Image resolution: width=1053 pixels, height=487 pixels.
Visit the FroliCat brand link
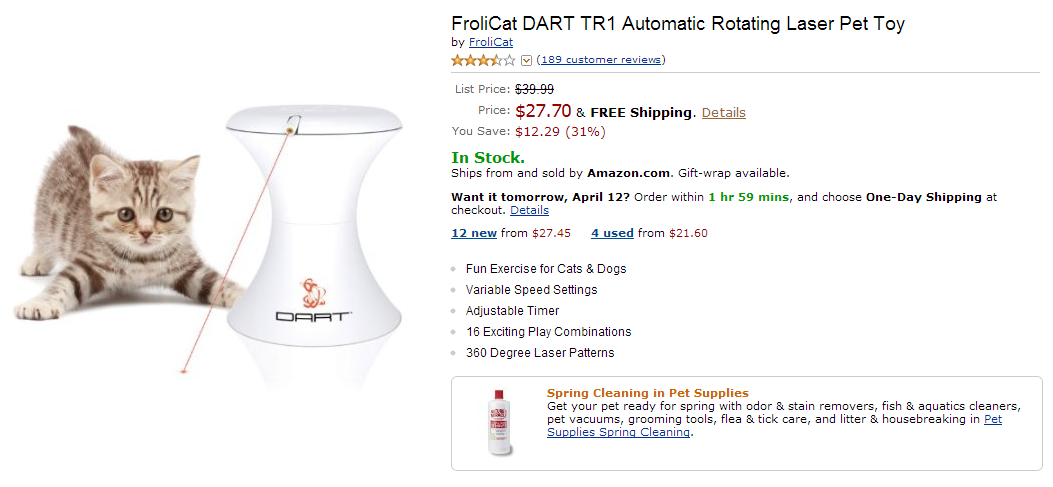click(x=491, y=43)
